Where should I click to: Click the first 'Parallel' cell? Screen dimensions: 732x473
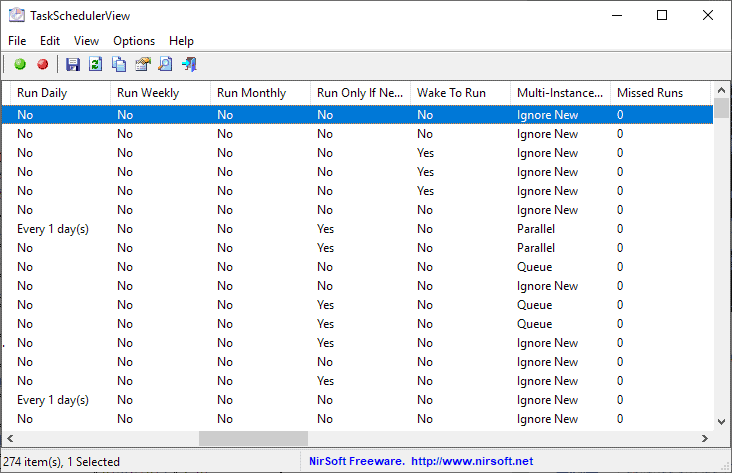536,229
